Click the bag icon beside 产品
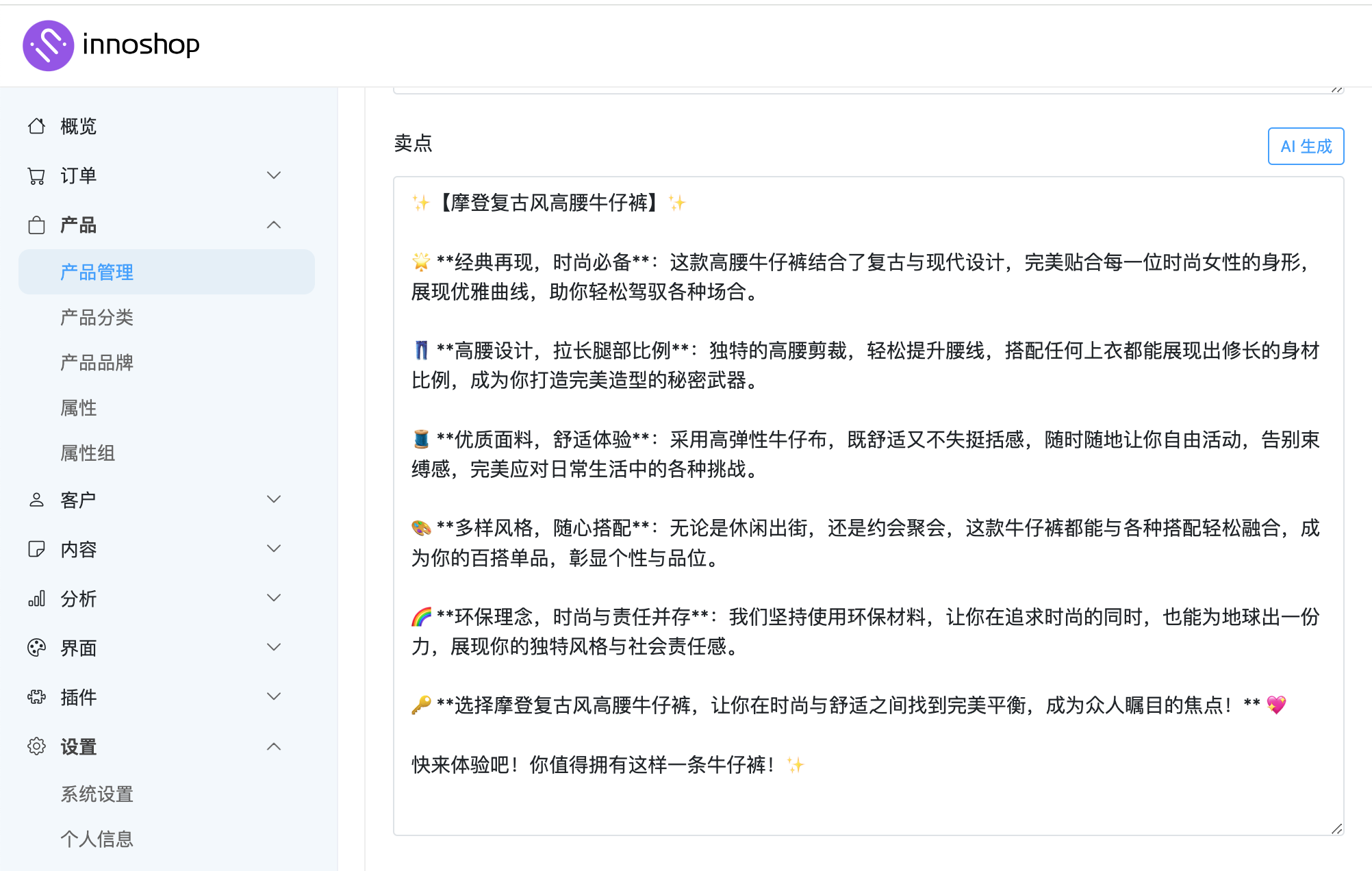 pos(36,225)
